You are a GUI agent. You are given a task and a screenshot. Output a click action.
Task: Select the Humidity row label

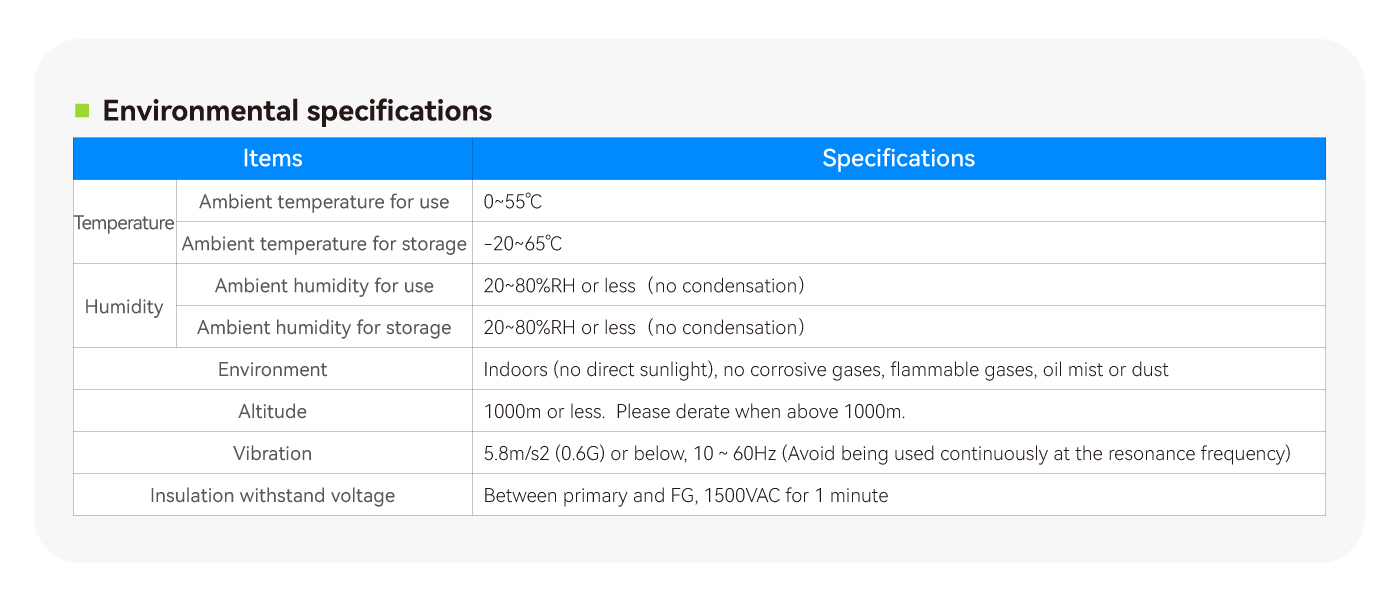click(124, 307)
